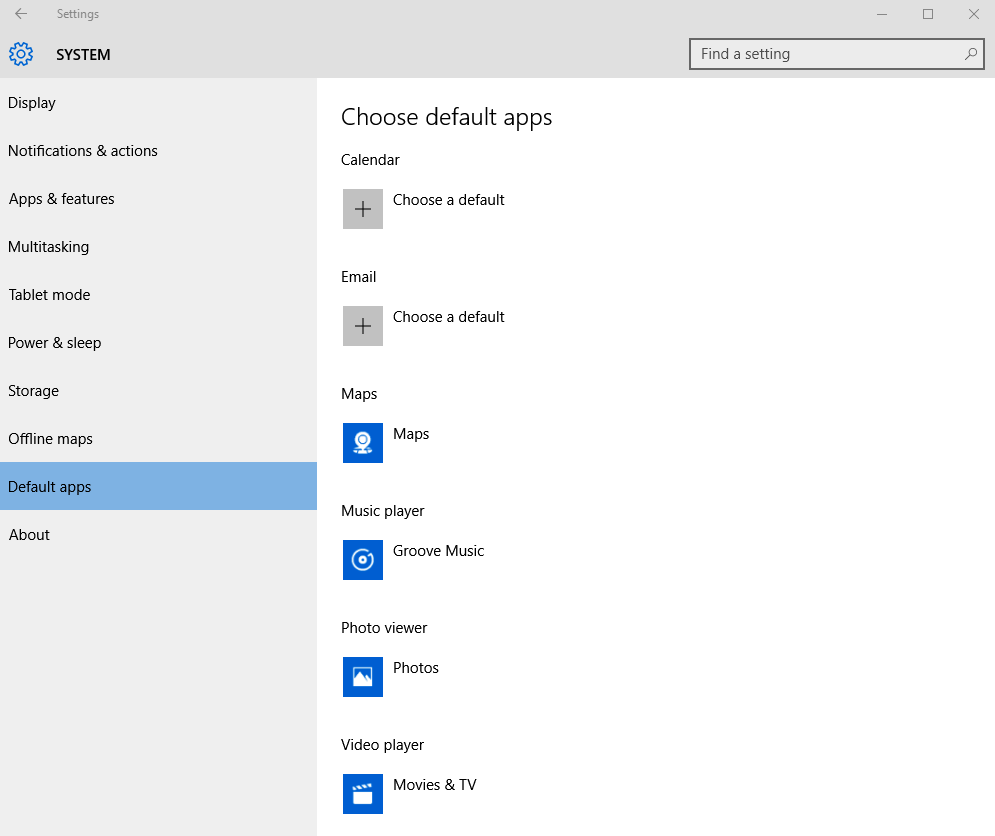Select Storage from the sidebar
Viewport: 995px width, 836px height.
click(34, 391)
